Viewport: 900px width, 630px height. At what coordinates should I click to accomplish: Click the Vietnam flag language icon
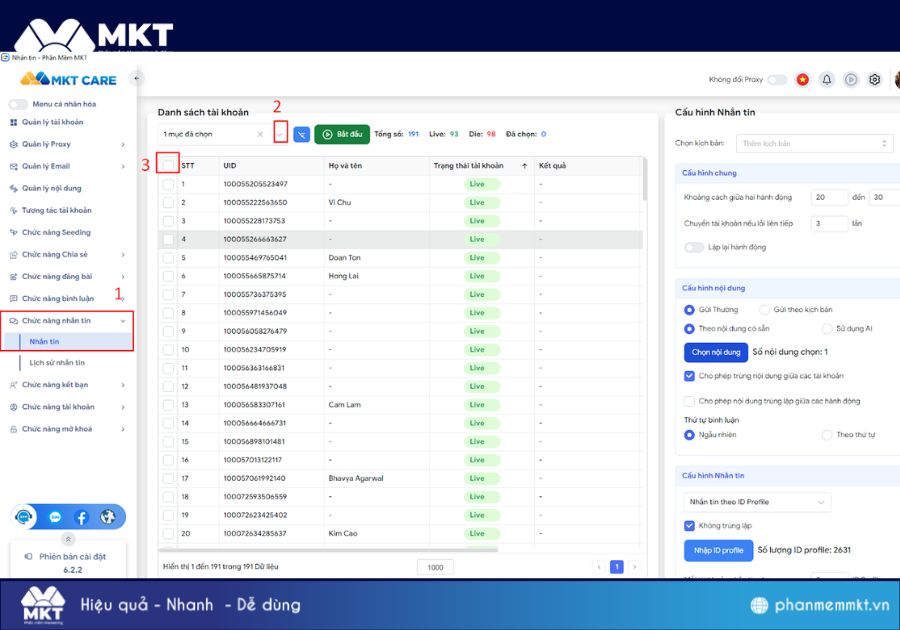[x=802, y=80]
